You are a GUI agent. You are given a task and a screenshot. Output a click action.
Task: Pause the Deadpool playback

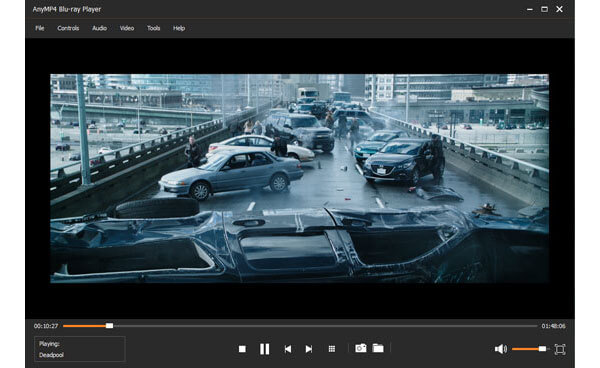click(264, 349)
